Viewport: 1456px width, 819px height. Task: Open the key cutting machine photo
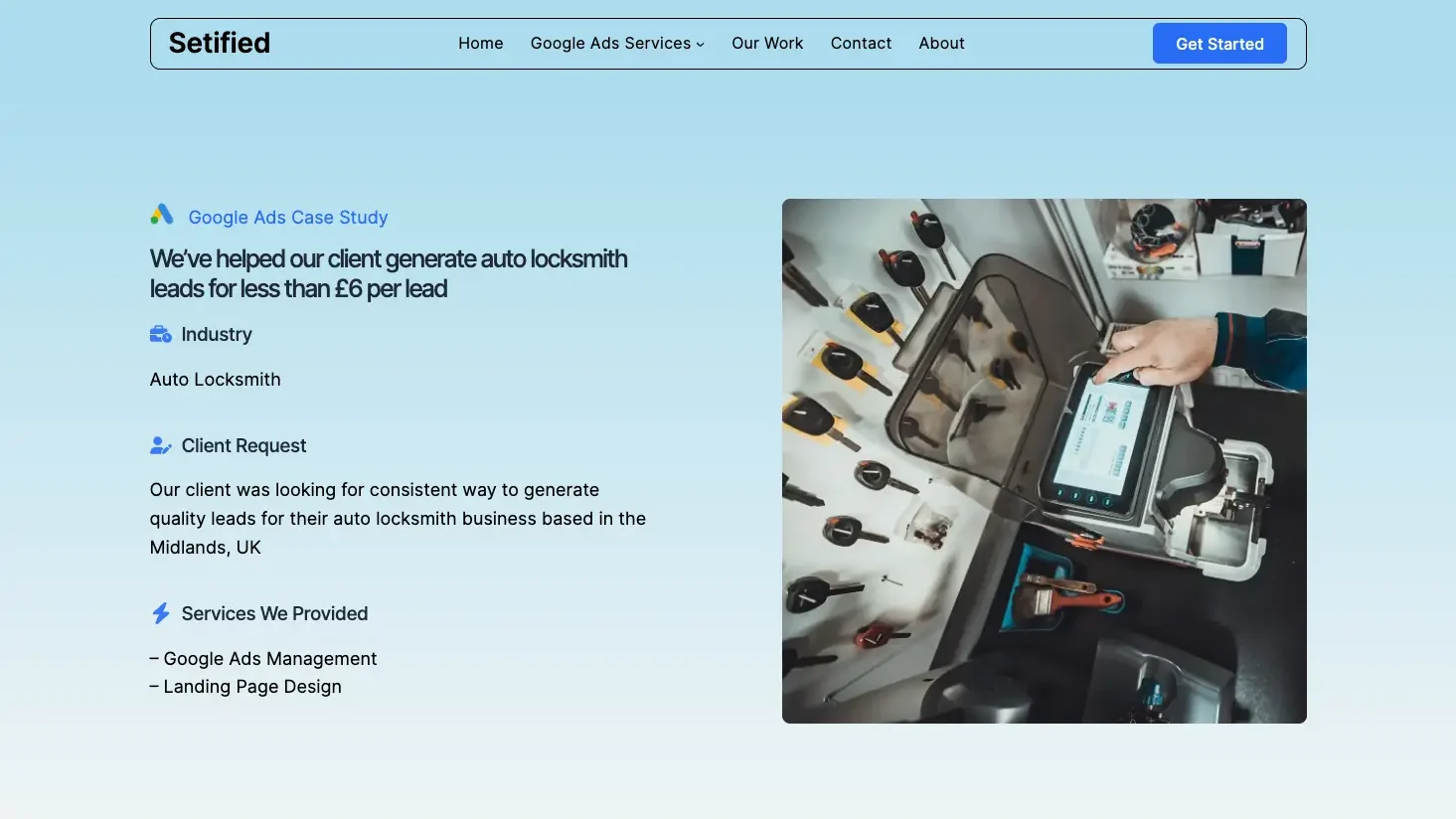point(1044,461)
